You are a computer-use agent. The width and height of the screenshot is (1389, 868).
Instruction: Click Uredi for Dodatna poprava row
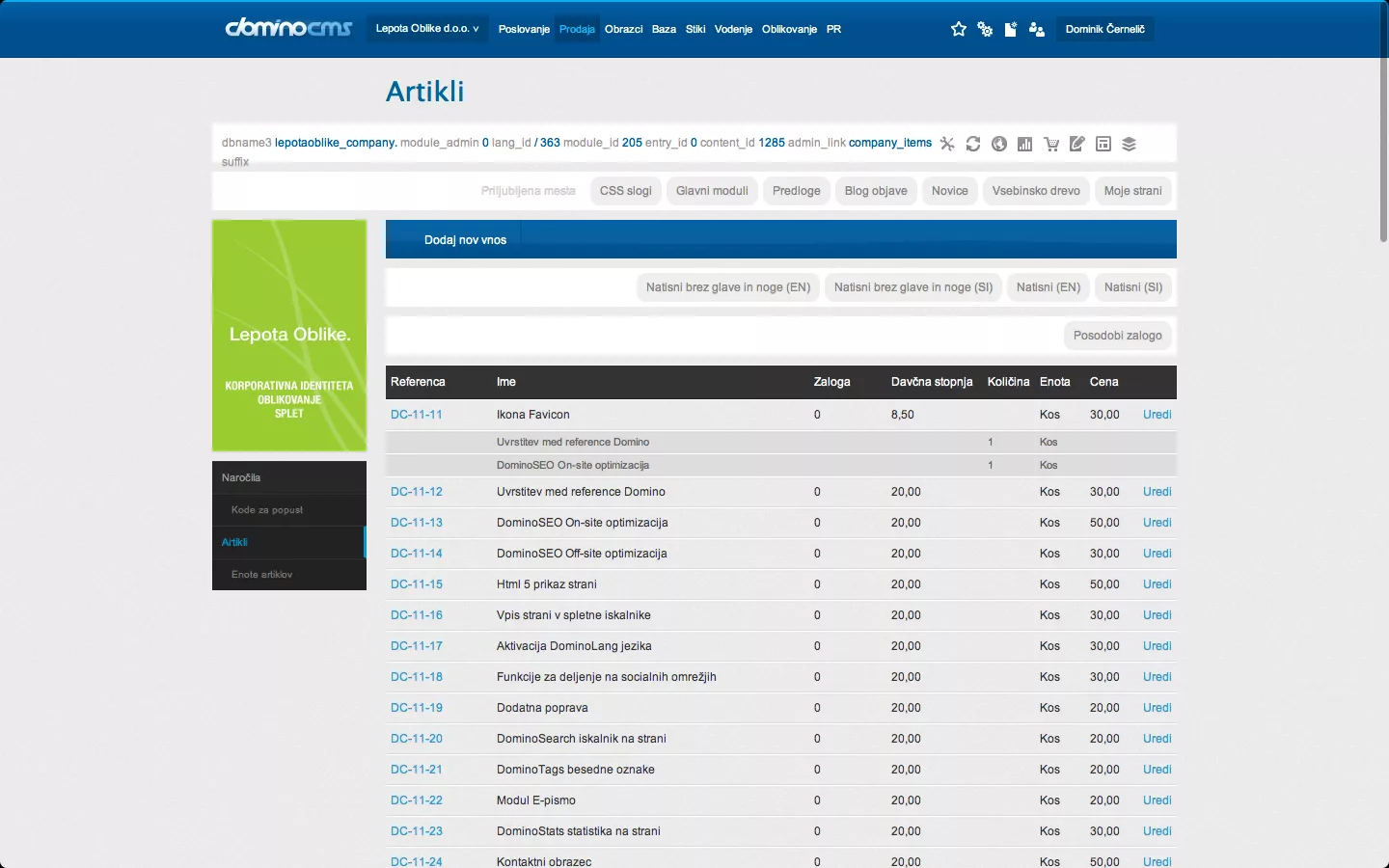pos(1157,708)
